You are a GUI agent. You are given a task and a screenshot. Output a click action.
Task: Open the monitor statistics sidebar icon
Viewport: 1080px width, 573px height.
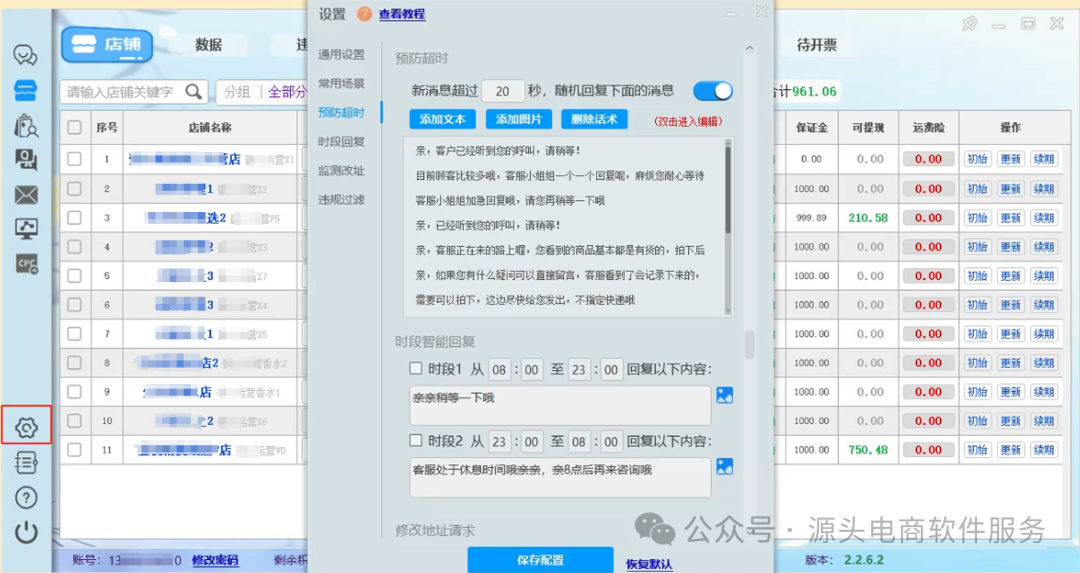pos(26,229)
